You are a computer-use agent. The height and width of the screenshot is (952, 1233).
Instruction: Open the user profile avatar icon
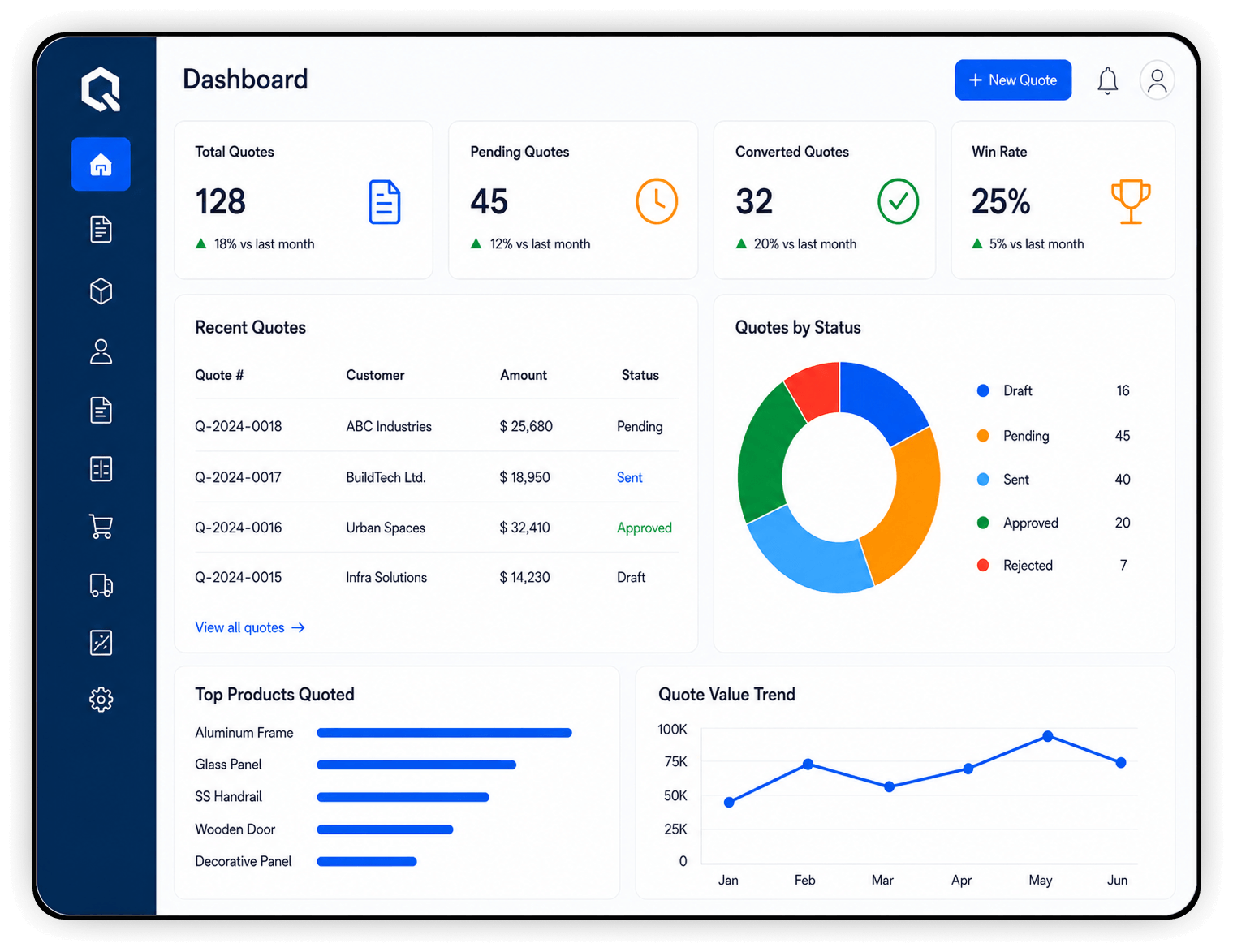pyautogui.click(x=1158, y=80)
